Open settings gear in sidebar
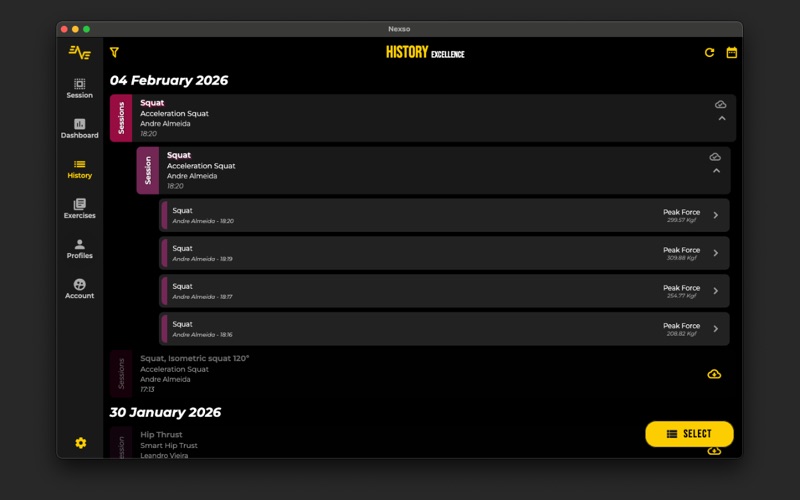The height and width of the screenshot is (500, 800). (x=81, y=443)
